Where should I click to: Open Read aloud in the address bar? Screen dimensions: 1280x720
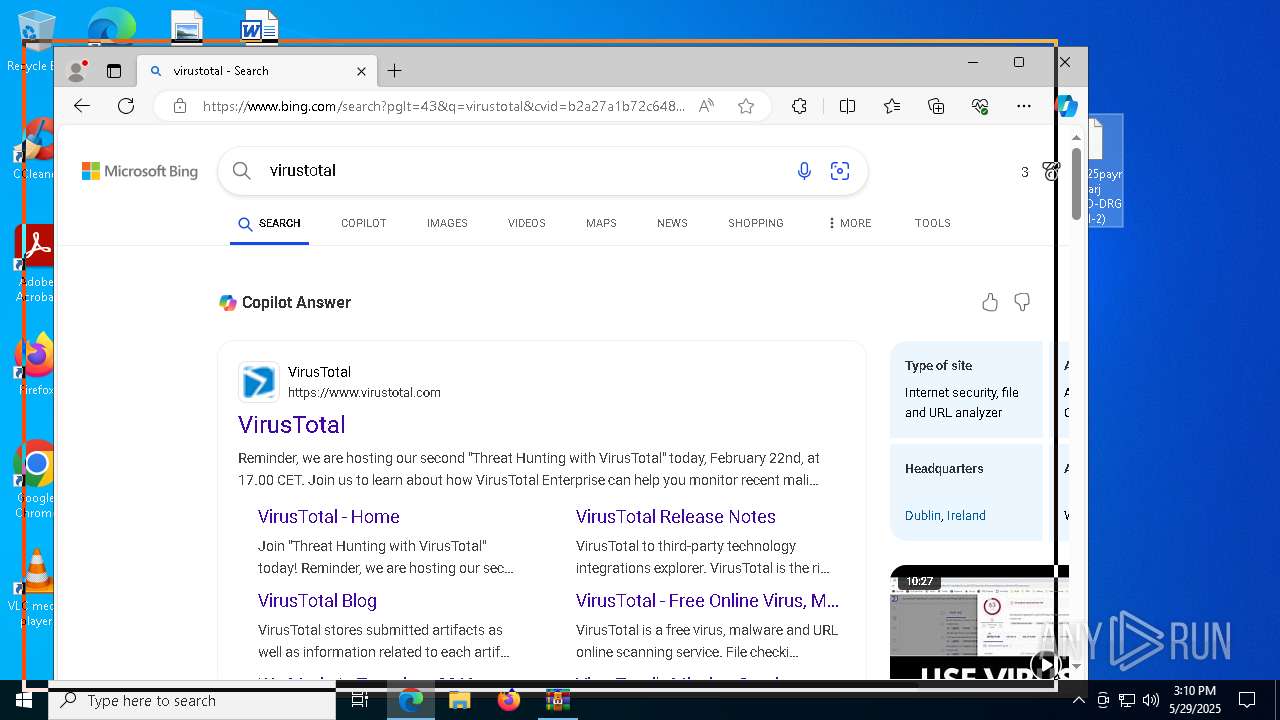pyautogui.click(x=706, y=106)
